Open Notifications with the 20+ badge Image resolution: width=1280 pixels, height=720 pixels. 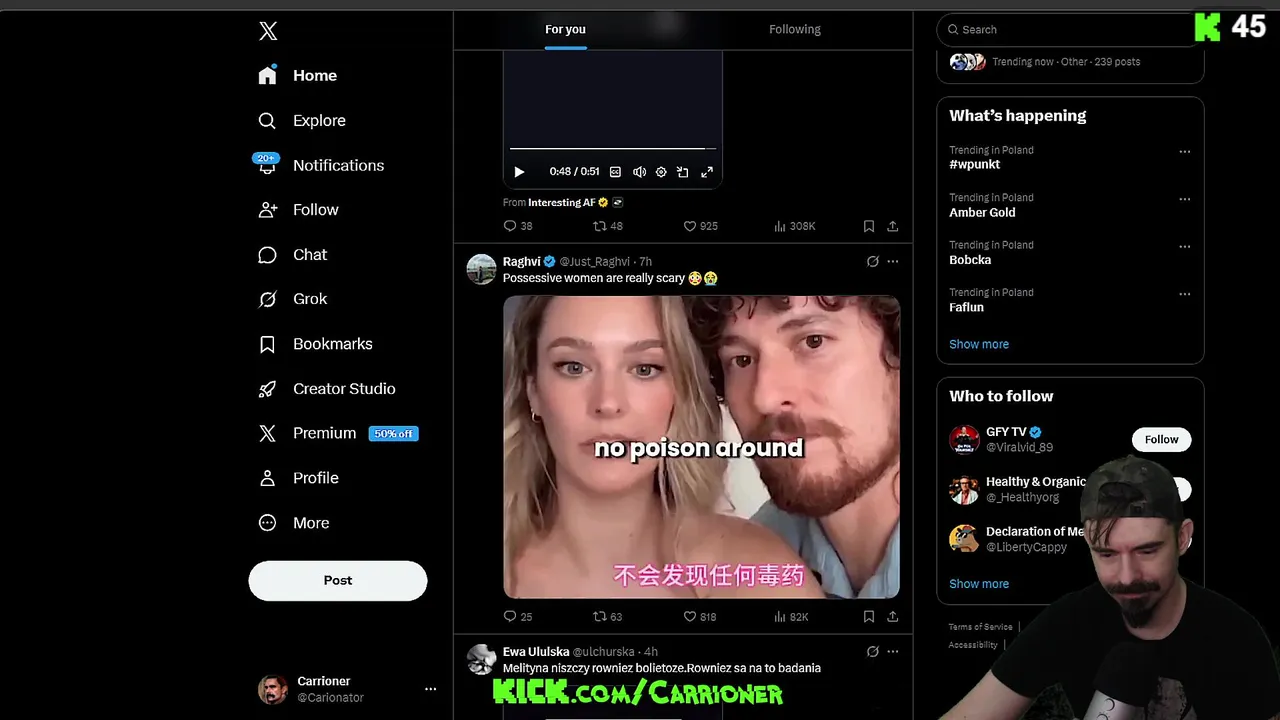click(x=319, y=165)
